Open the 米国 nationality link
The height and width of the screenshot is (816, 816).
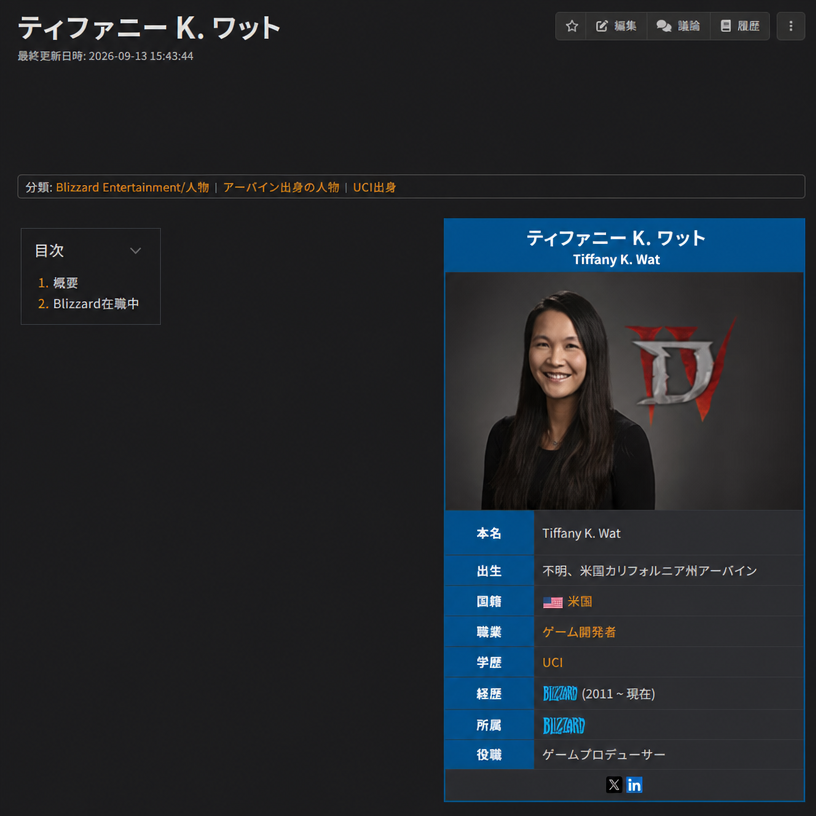580,602
